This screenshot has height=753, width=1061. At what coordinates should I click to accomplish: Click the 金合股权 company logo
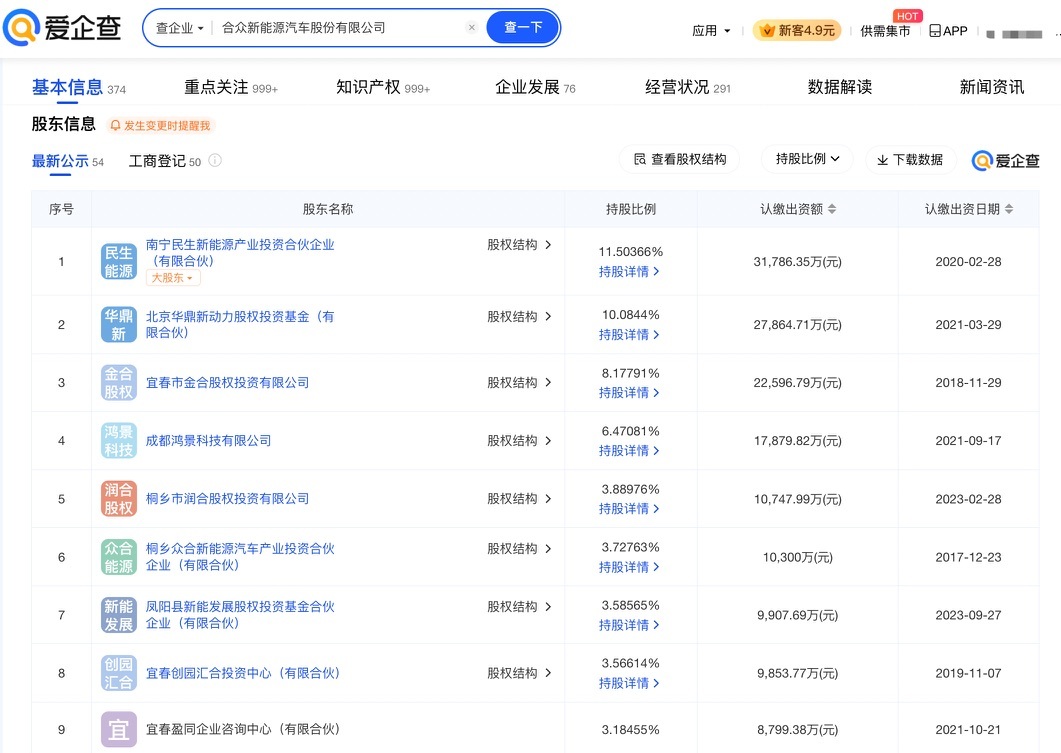(x=118, y=383)
